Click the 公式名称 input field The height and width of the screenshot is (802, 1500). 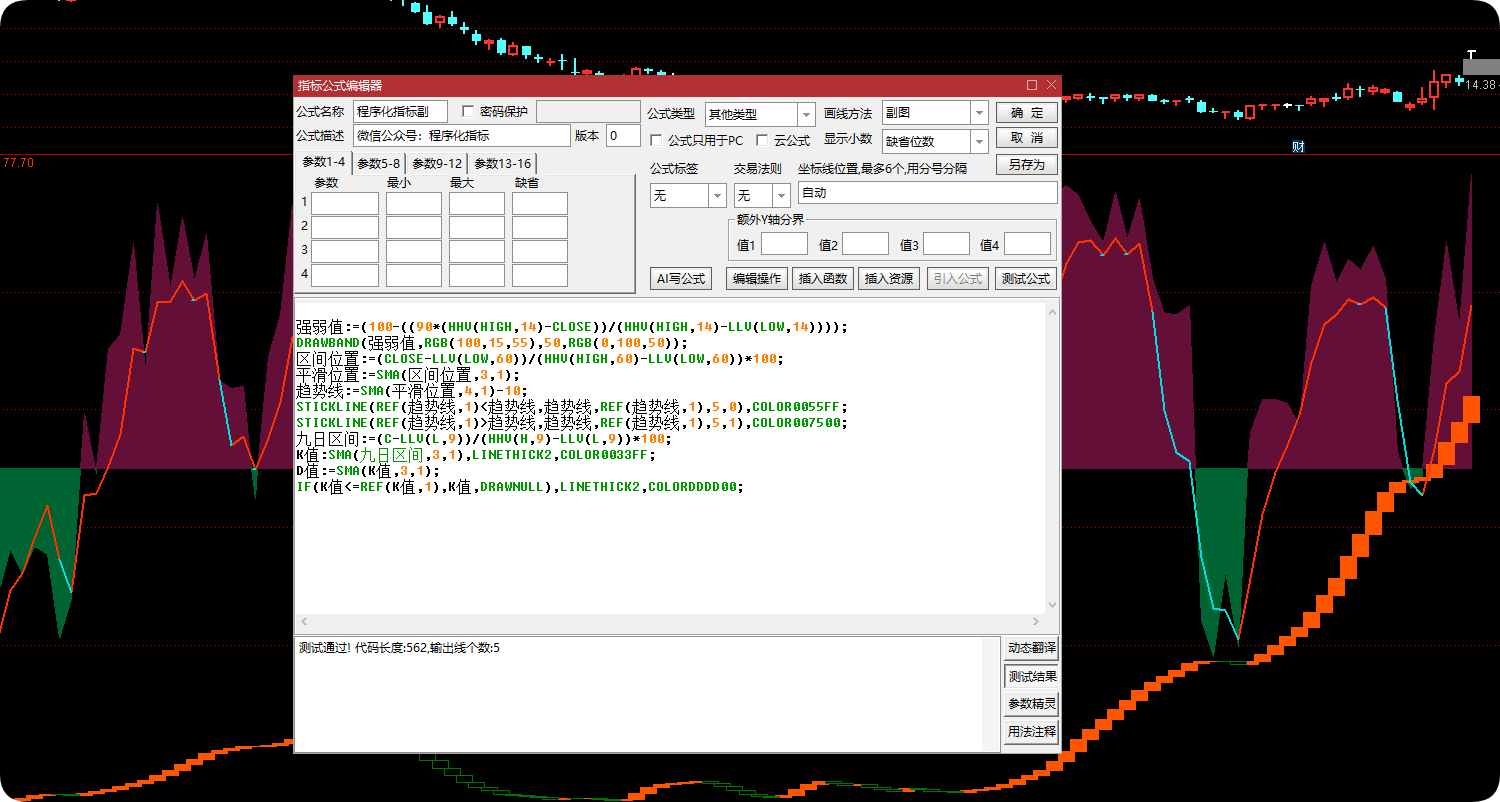(x=401, y=112)
